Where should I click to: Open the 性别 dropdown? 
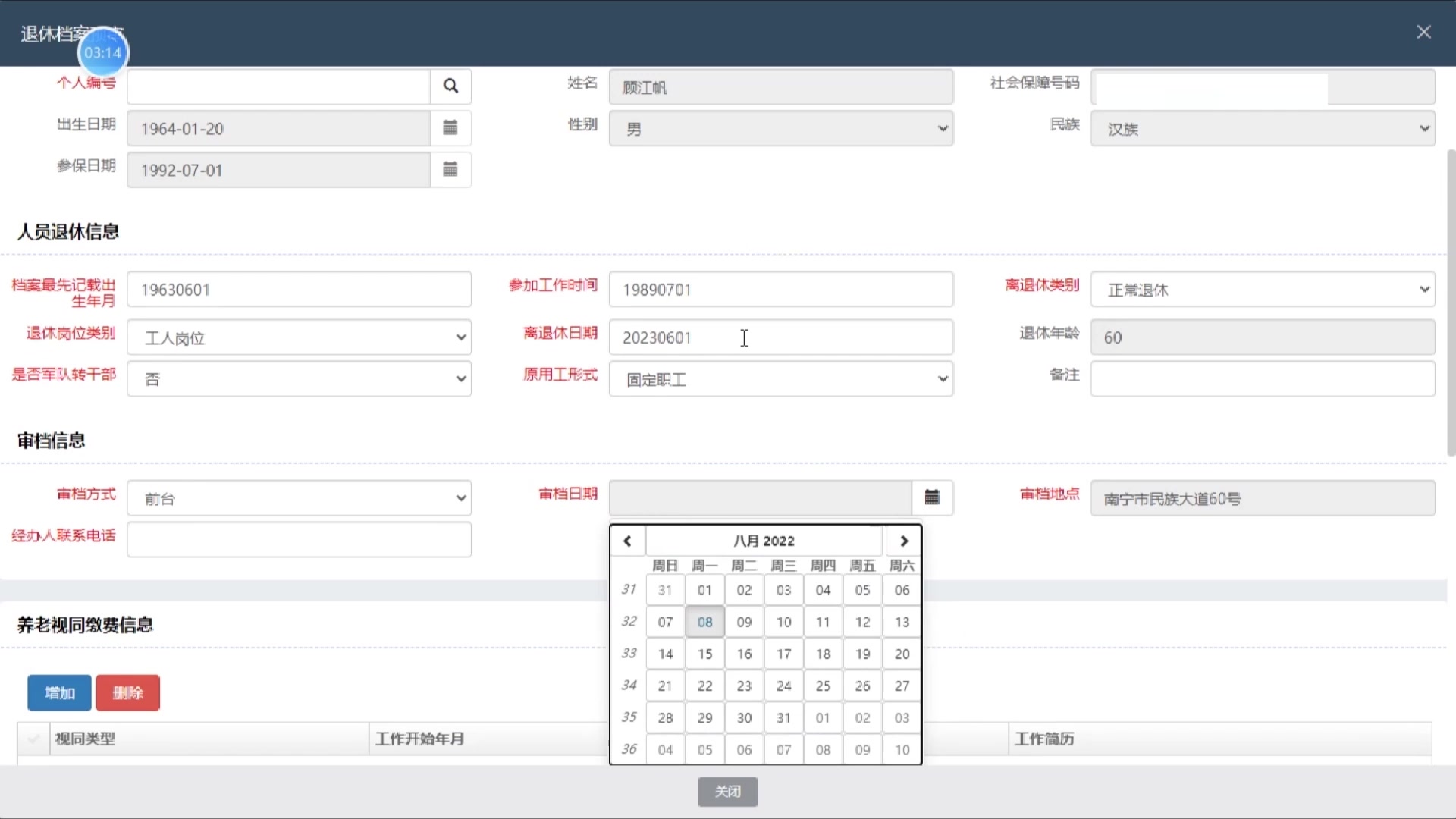781,128
